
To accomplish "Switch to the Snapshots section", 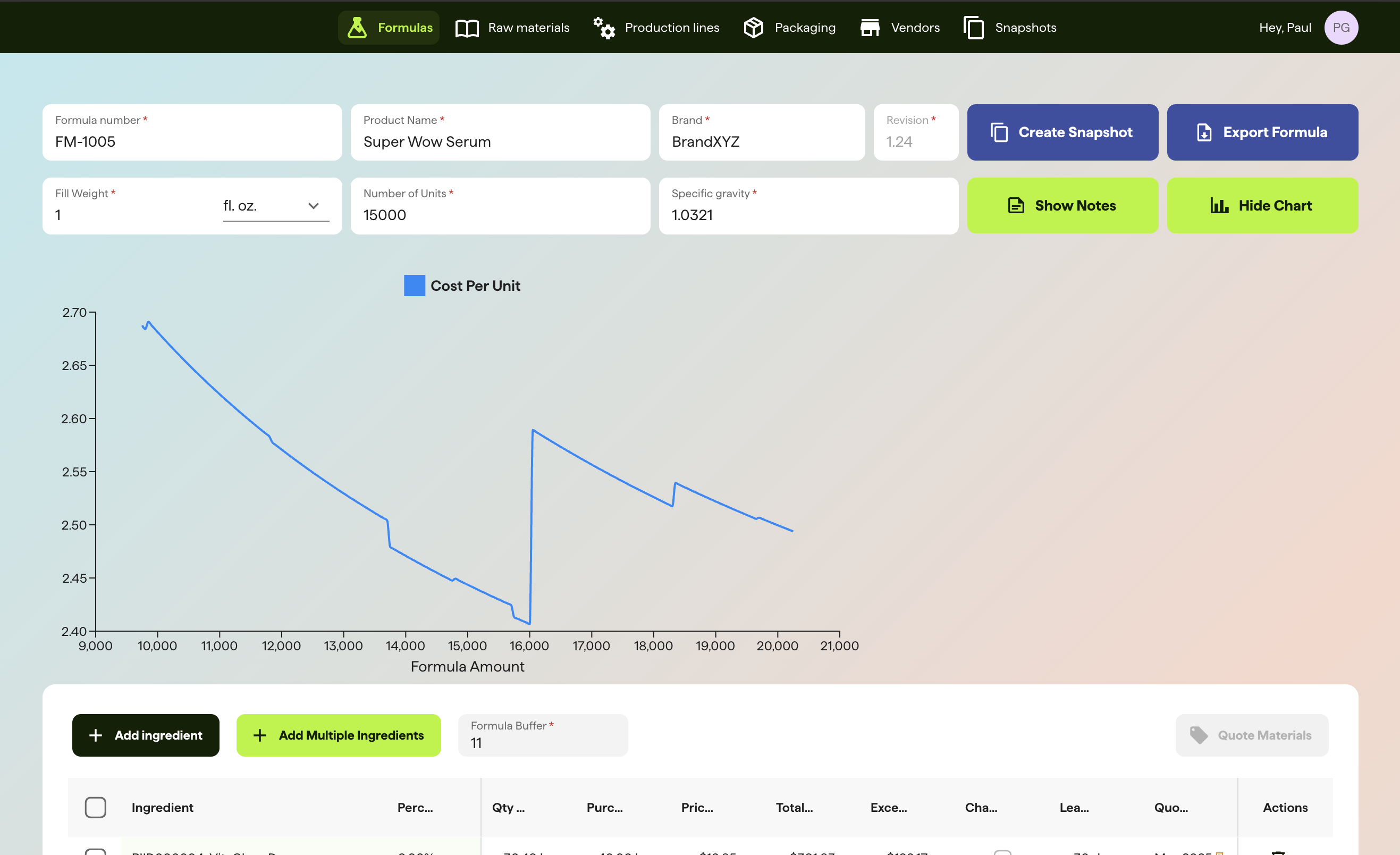I will 1025,27.
